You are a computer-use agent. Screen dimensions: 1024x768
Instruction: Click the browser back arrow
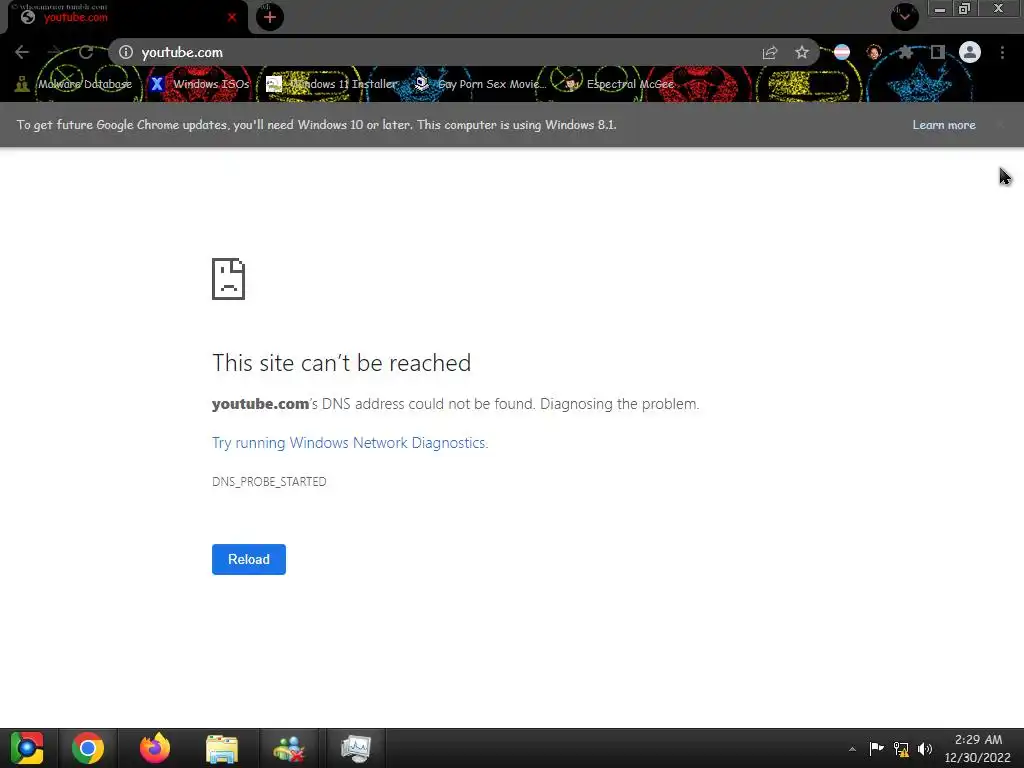point(22,52)
